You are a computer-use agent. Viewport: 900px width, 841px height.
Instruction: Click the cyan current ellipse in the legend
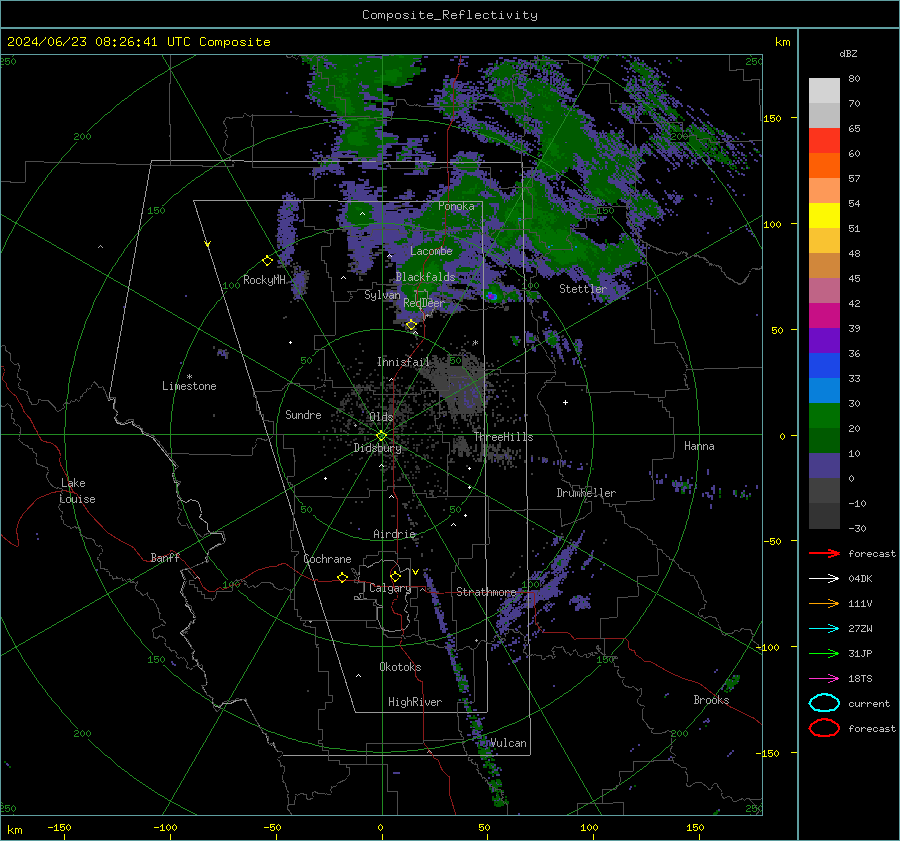[824, 703]
